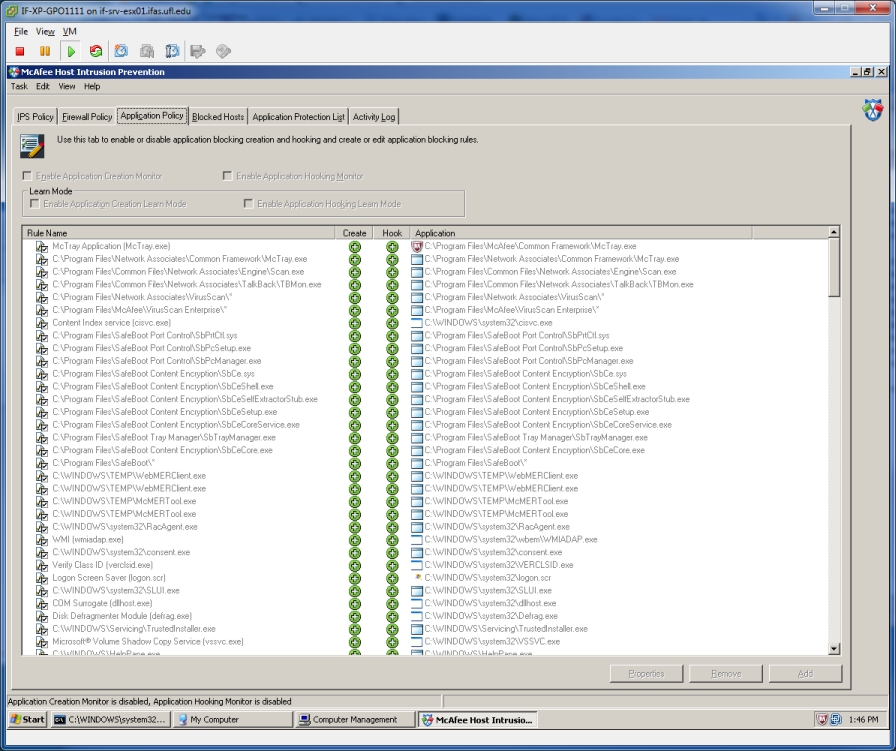Restart the VM using reset icon
The image size is (896, 751).
click(x=96, y=51)
